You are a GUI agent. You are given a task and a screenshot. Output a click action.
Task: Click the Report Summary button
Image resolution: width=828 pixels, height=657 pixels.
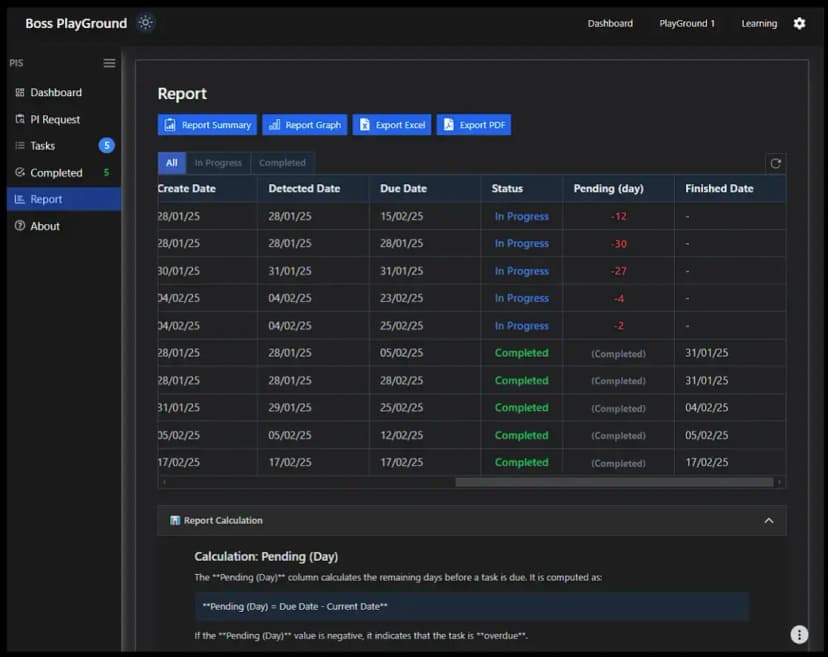(x=207, y=125)
